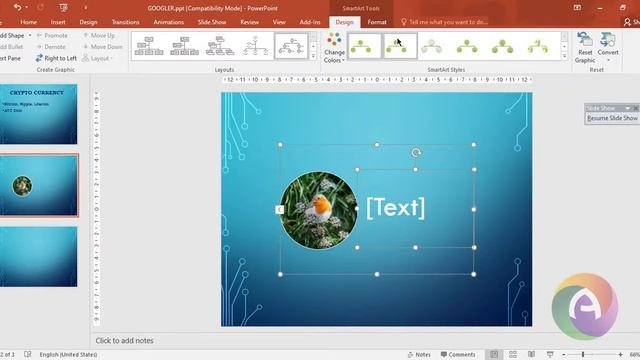This screenshot has height=360, width=640.
Task: Open the Review tab
Action: click(249, 22)
